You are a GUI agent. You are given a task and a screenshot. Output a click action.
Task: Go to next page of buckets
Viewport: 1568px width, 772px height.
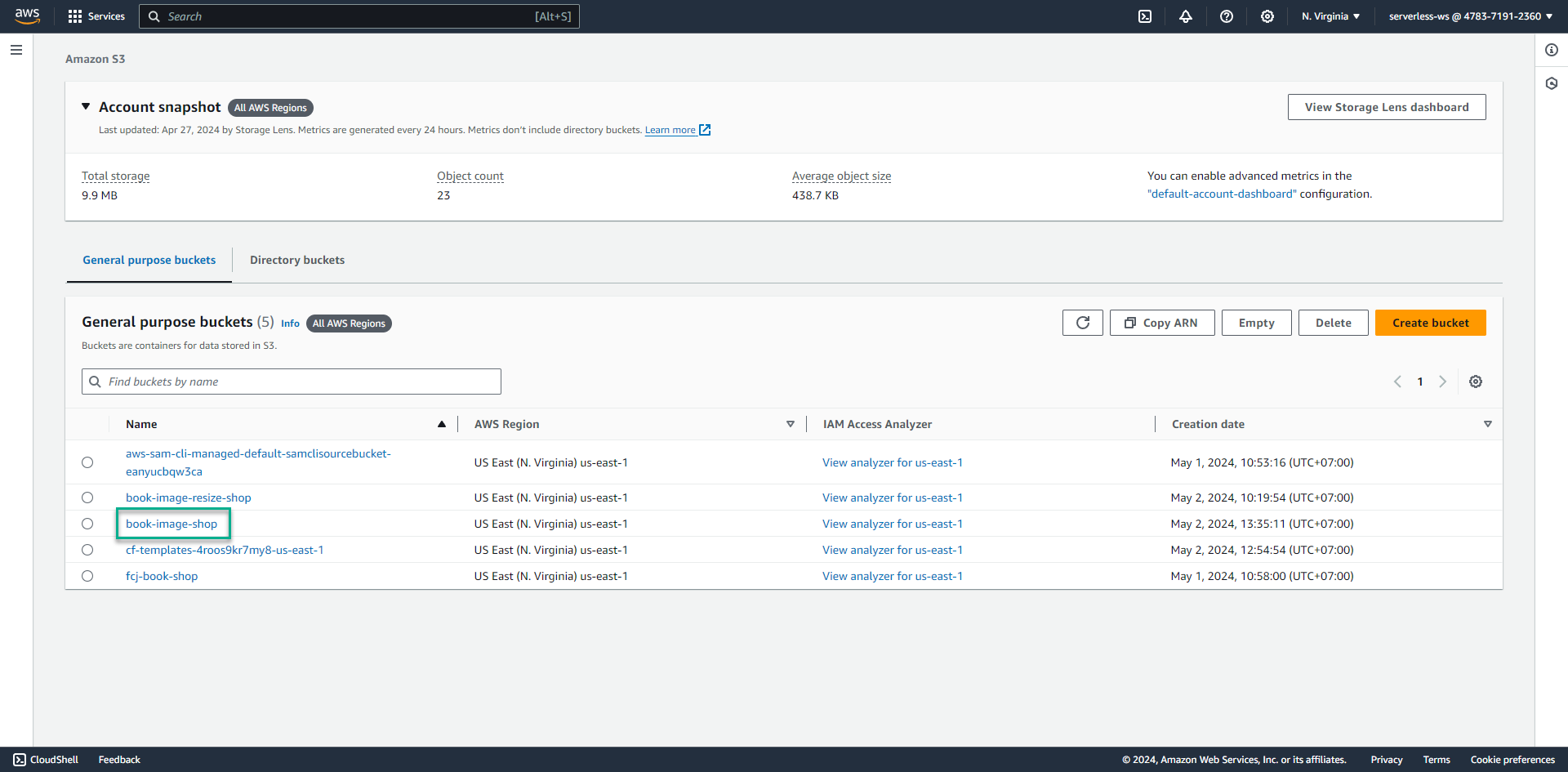[1443, 382]
